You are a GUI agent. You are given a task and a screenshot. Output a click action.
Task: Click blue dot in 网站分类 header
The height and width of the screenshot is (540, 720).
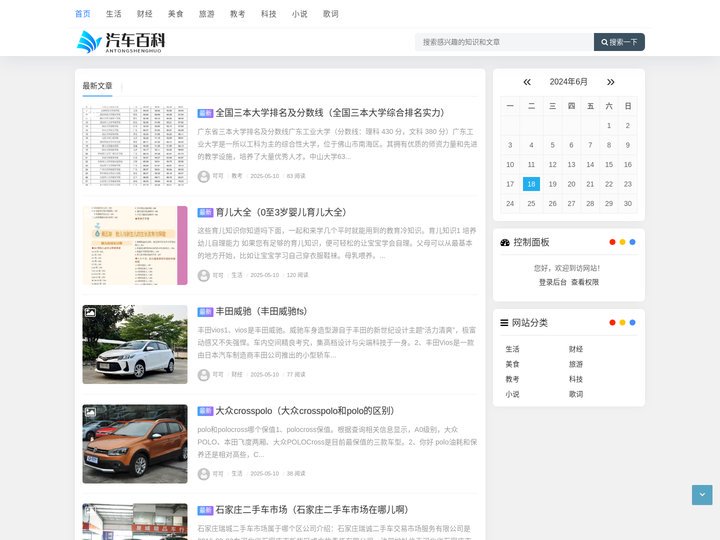pyautogui.click(x=632, y=322)
